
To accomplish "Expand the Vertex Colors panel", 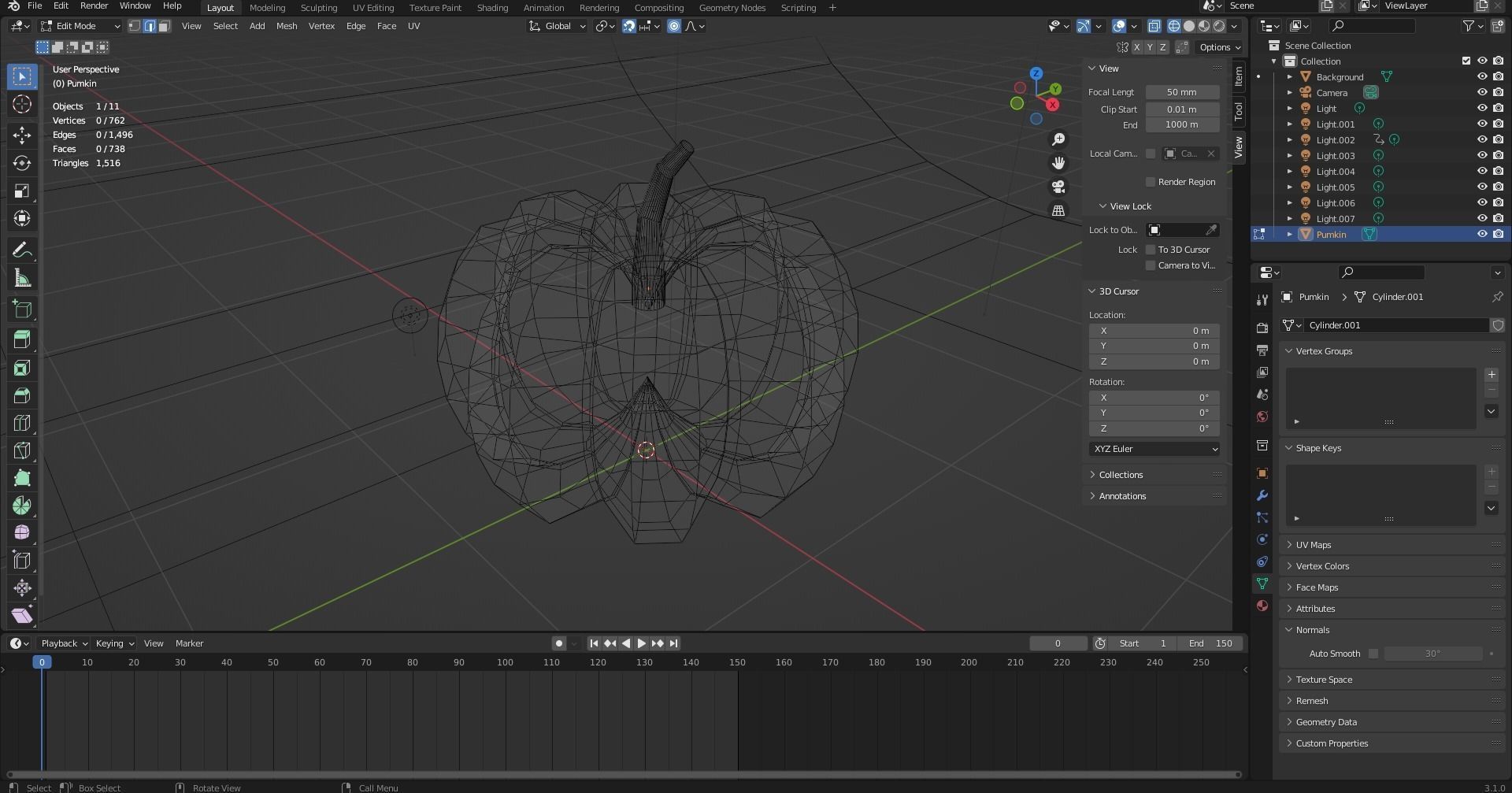I will click(1392, 566).
